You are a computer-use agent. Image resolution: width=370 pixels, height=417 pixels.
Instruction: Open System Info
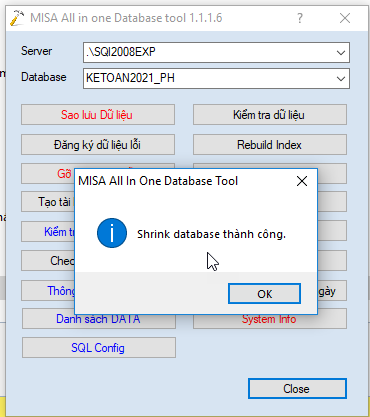(270, 319)
